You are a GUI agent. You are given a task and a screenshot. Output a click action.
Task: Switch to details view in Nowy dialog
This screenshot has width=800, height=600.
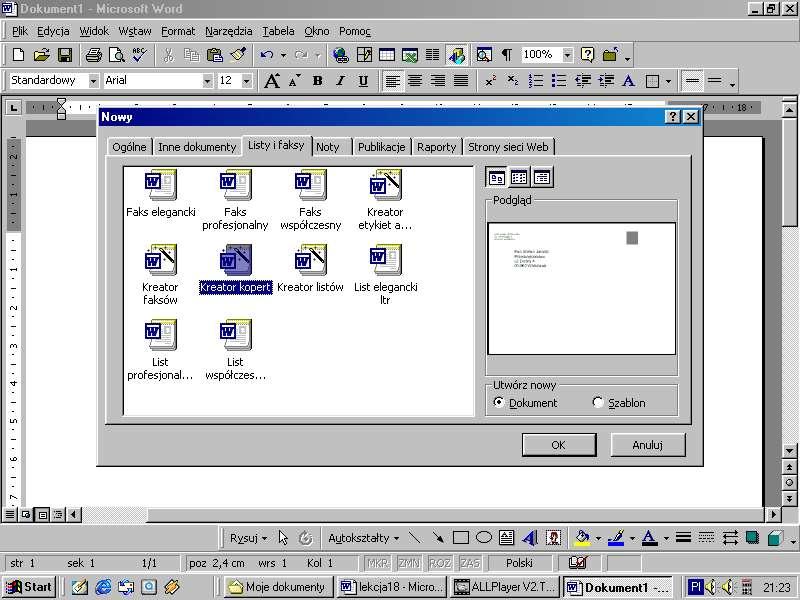click(x=542, y=178)
